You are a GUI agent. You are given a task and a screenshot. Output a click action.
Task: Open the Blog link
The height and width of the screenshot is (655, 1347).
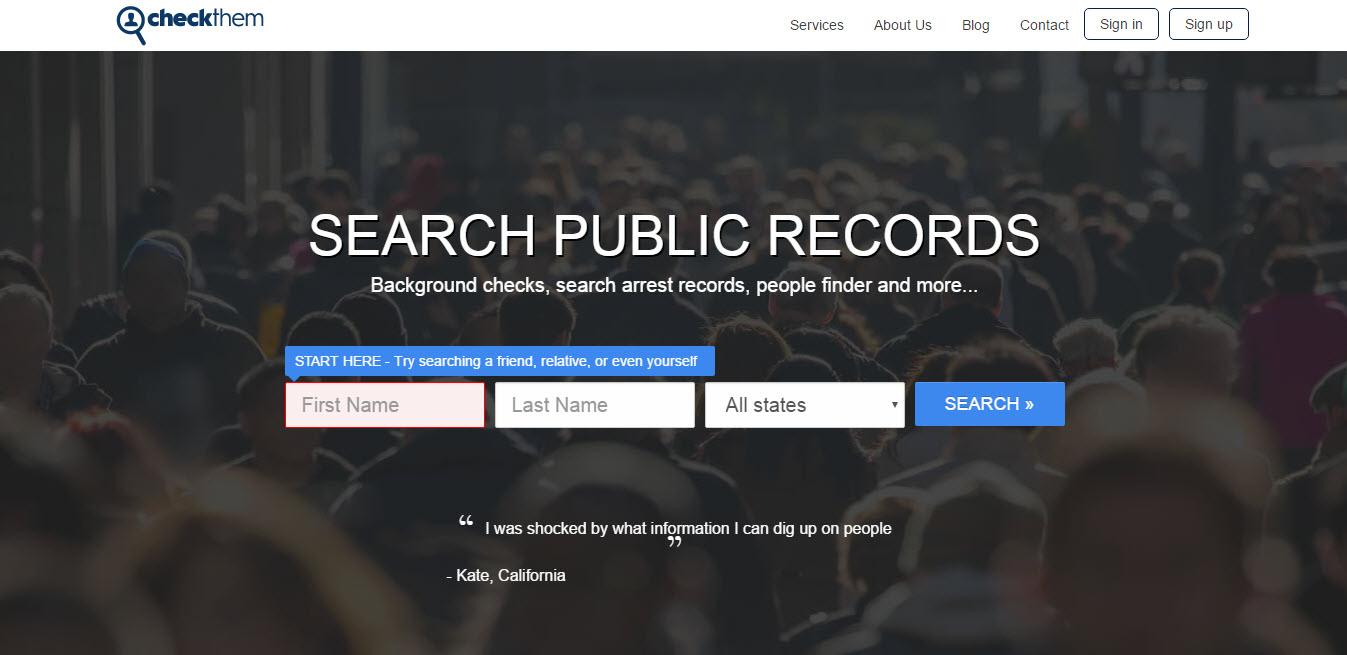click(x=976, y=25)
